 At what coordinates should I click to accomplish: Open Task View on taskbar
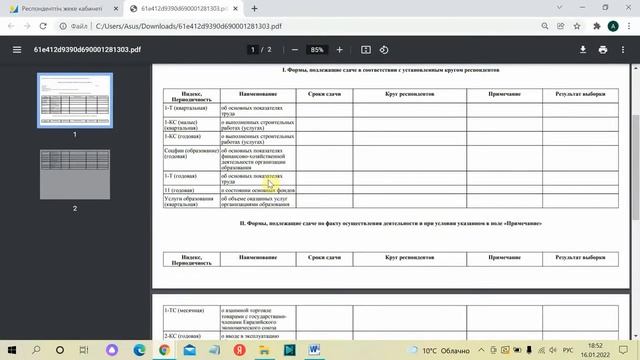tap(84, 350)
